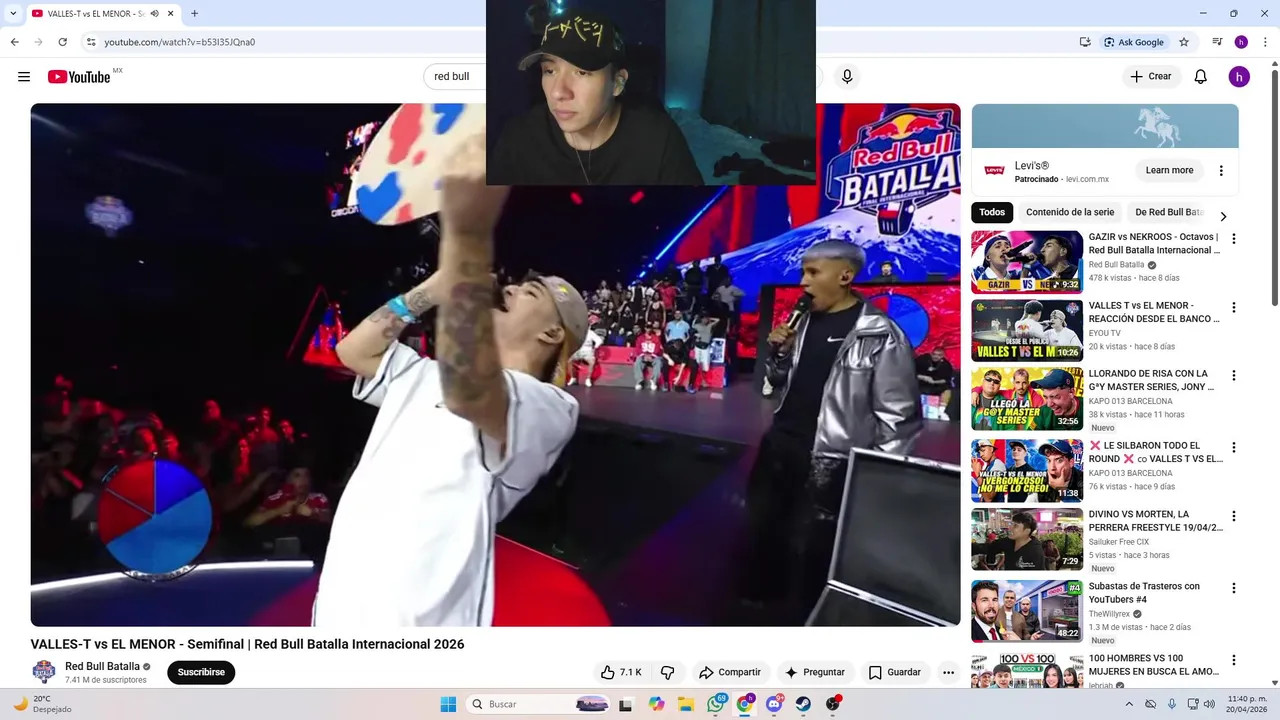Open LE SILBARON TODO EL ROUND thumbnail
Viewport: 1280px width, 720px height.
1027,470
